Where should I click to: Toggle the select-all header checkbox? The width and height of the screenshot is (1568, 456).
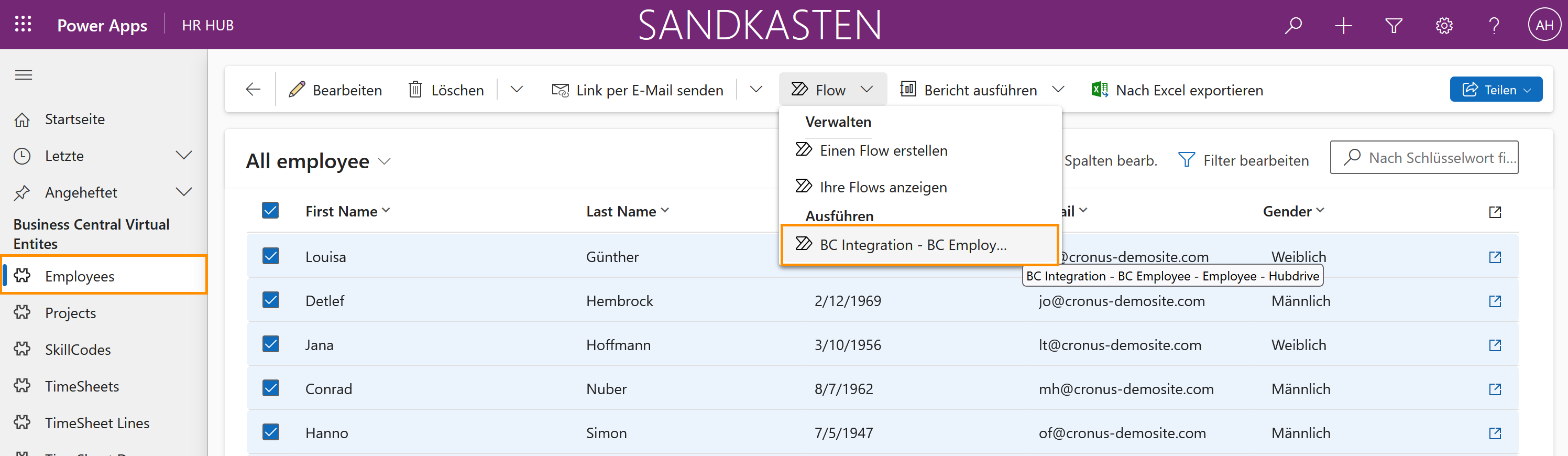(270, 211)
